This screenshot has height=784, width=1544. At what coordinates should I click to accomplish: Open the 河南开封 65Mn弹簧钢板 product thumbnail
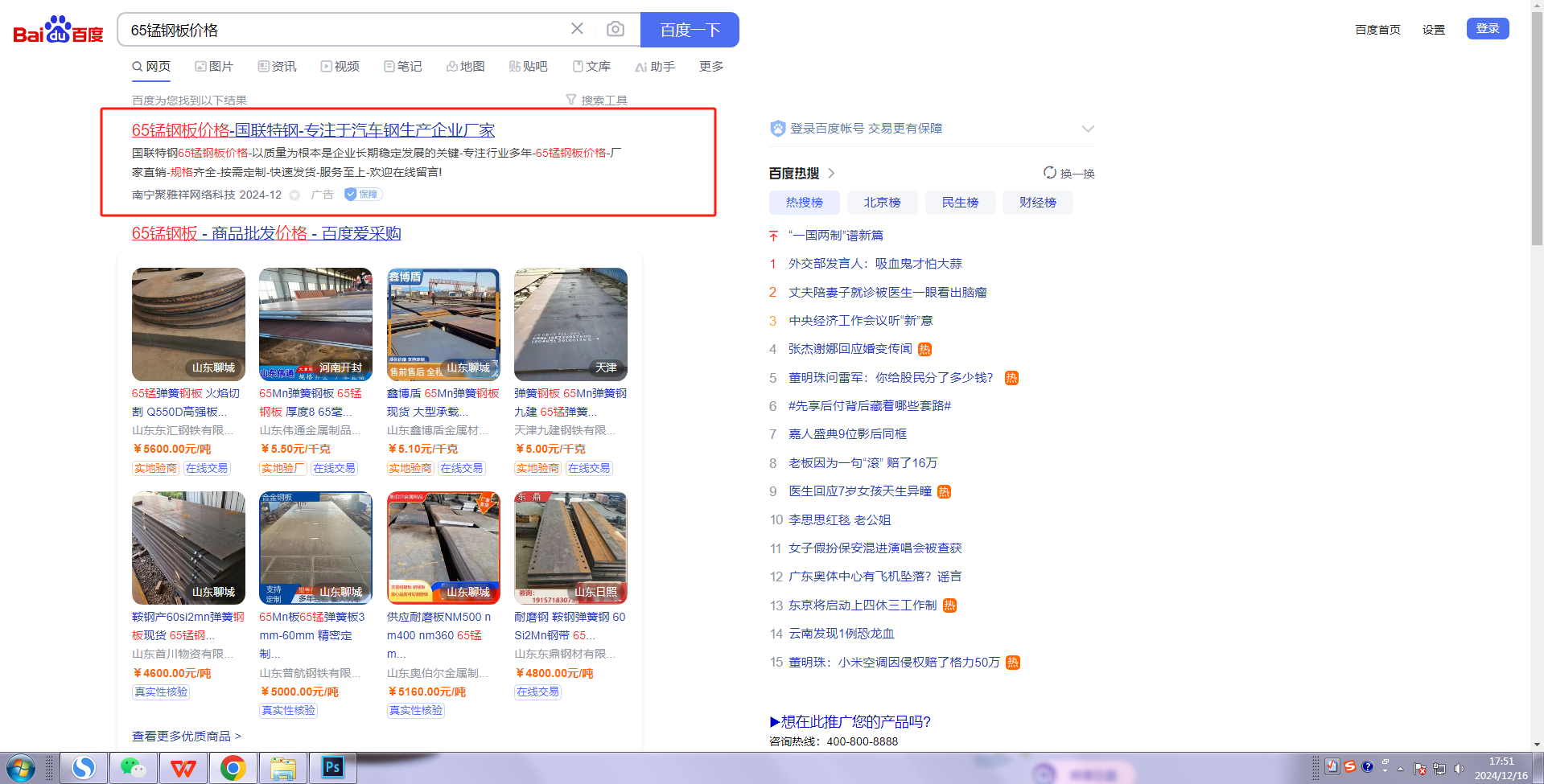click(315, 324)
